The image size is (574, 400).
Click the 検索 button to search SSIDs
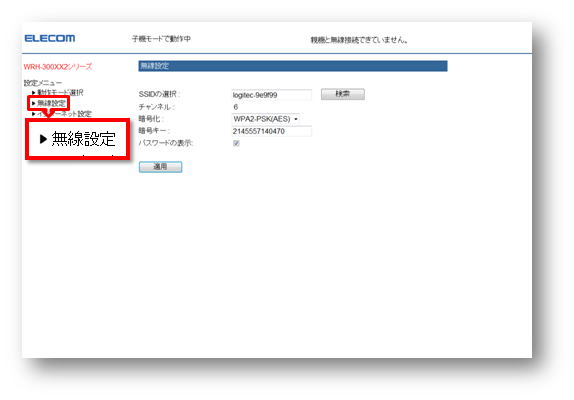coord(343,94)
